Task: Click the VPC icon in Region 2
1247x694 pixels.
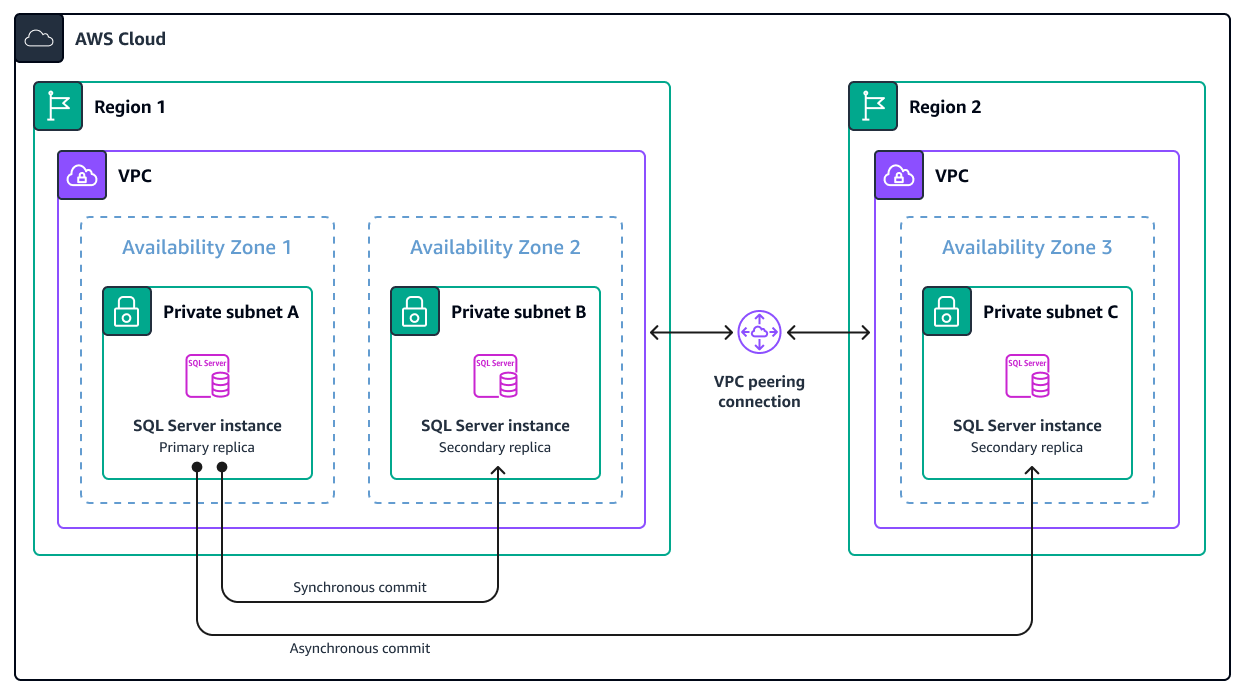Action: coord(898,175)
